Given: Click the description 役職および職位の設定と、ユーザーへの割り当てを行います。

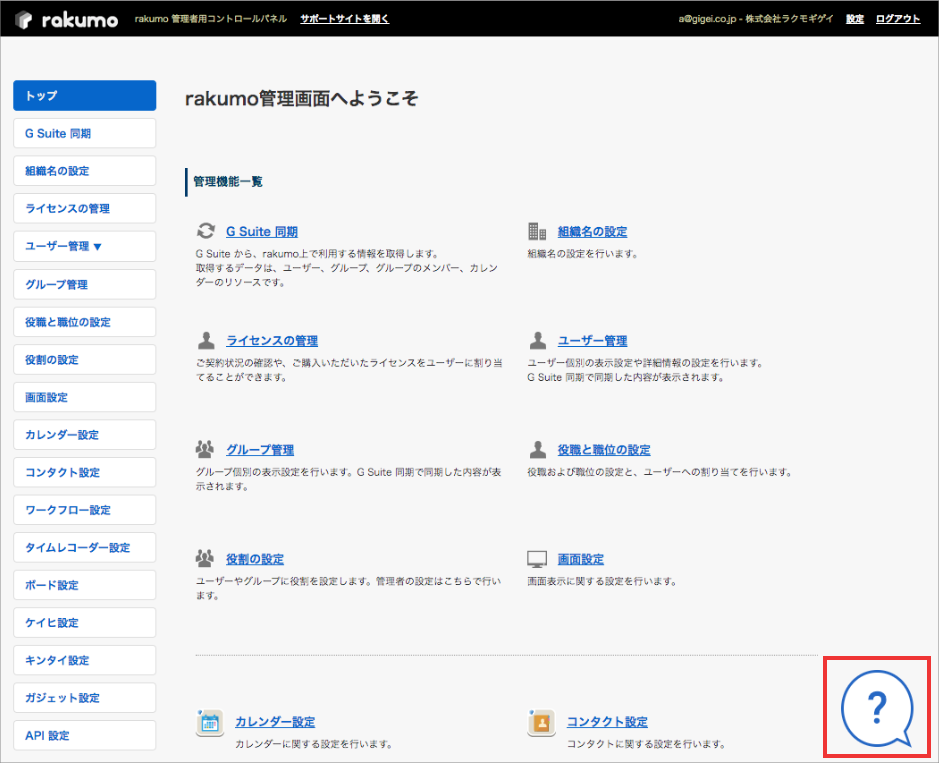Looking at the screenshot, I should [660, 473].
